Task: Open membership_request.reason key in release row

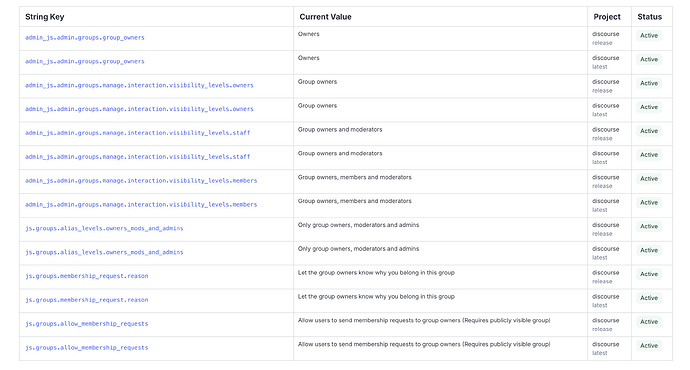Action: pos(87,276)
